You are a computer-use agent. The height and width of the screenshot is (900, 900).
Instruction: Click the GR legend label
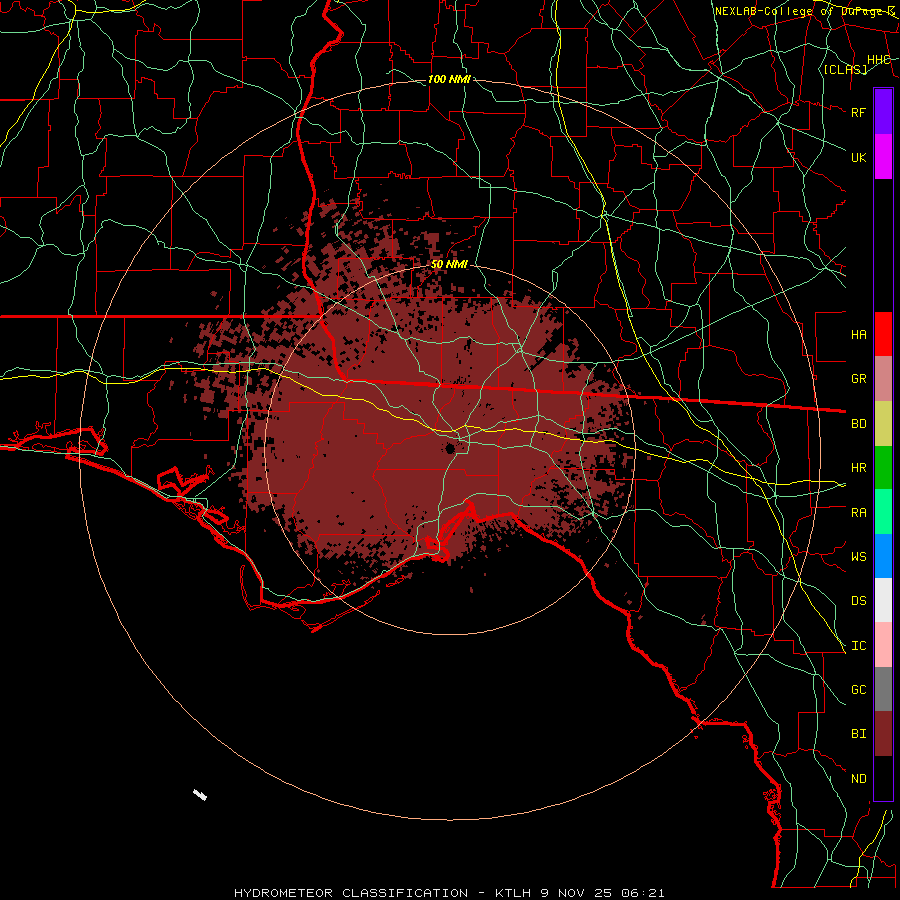858,379
